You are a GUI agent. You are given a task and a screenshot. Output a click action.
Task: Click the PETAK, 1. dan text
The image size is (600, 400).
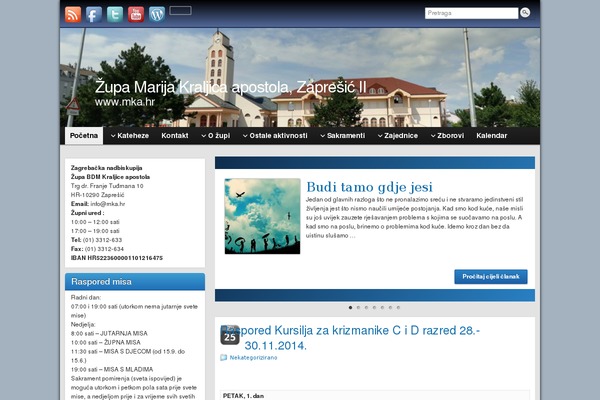(243, 396)
